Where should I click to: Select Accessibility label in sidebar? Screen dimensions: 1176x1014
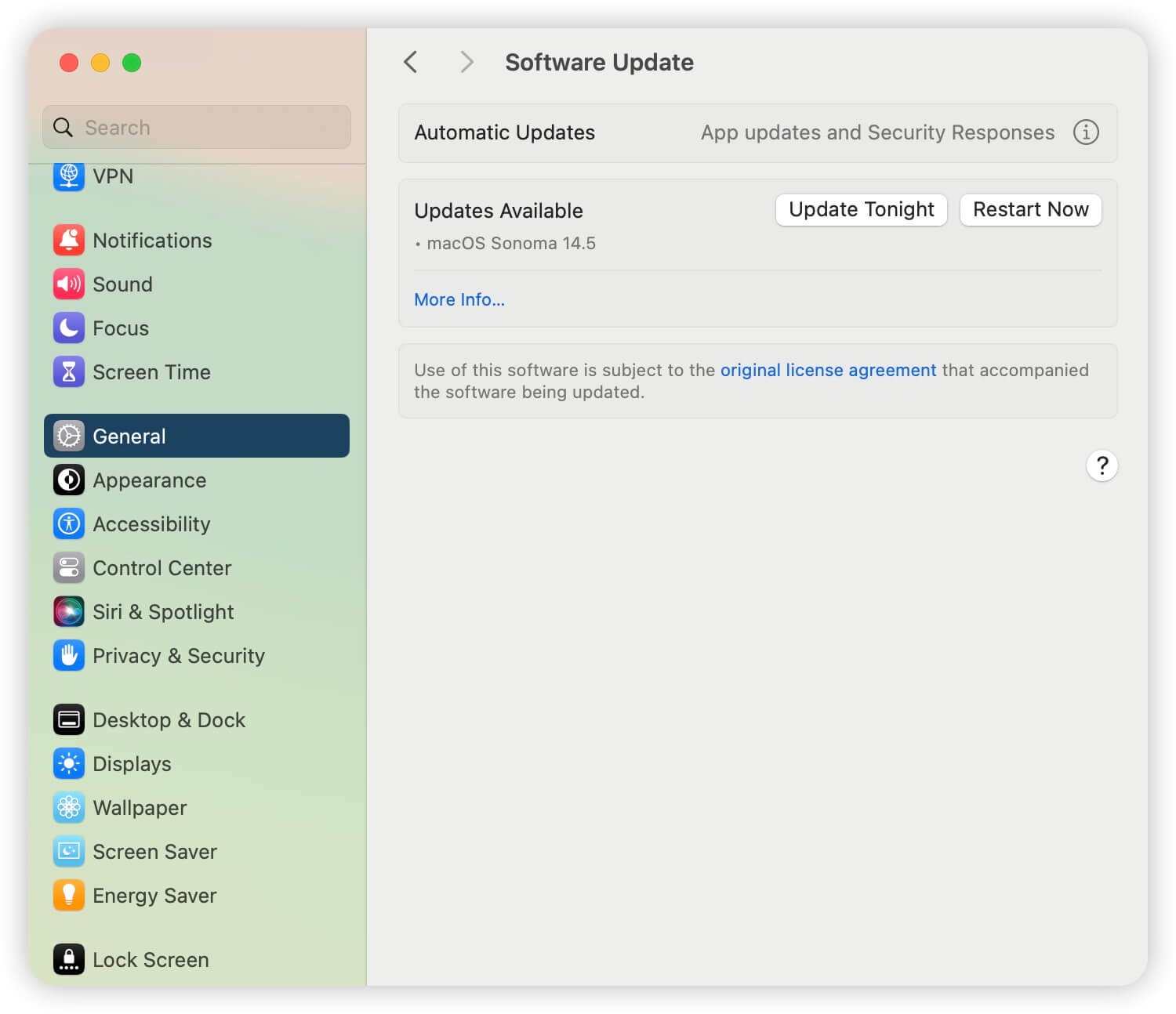(x=152, y=524)
